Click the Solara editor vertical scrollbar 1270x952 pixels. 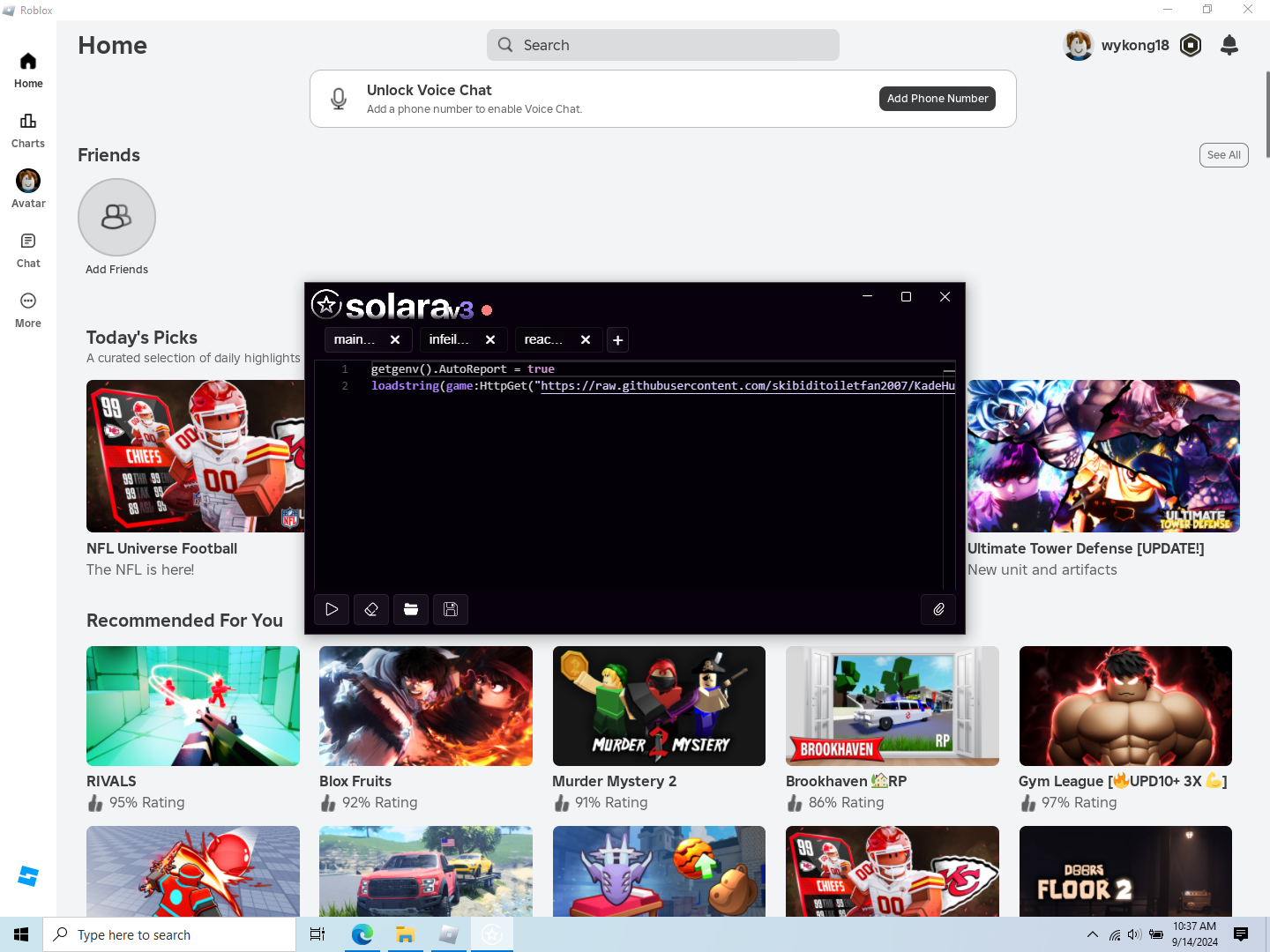coord(949,476)
